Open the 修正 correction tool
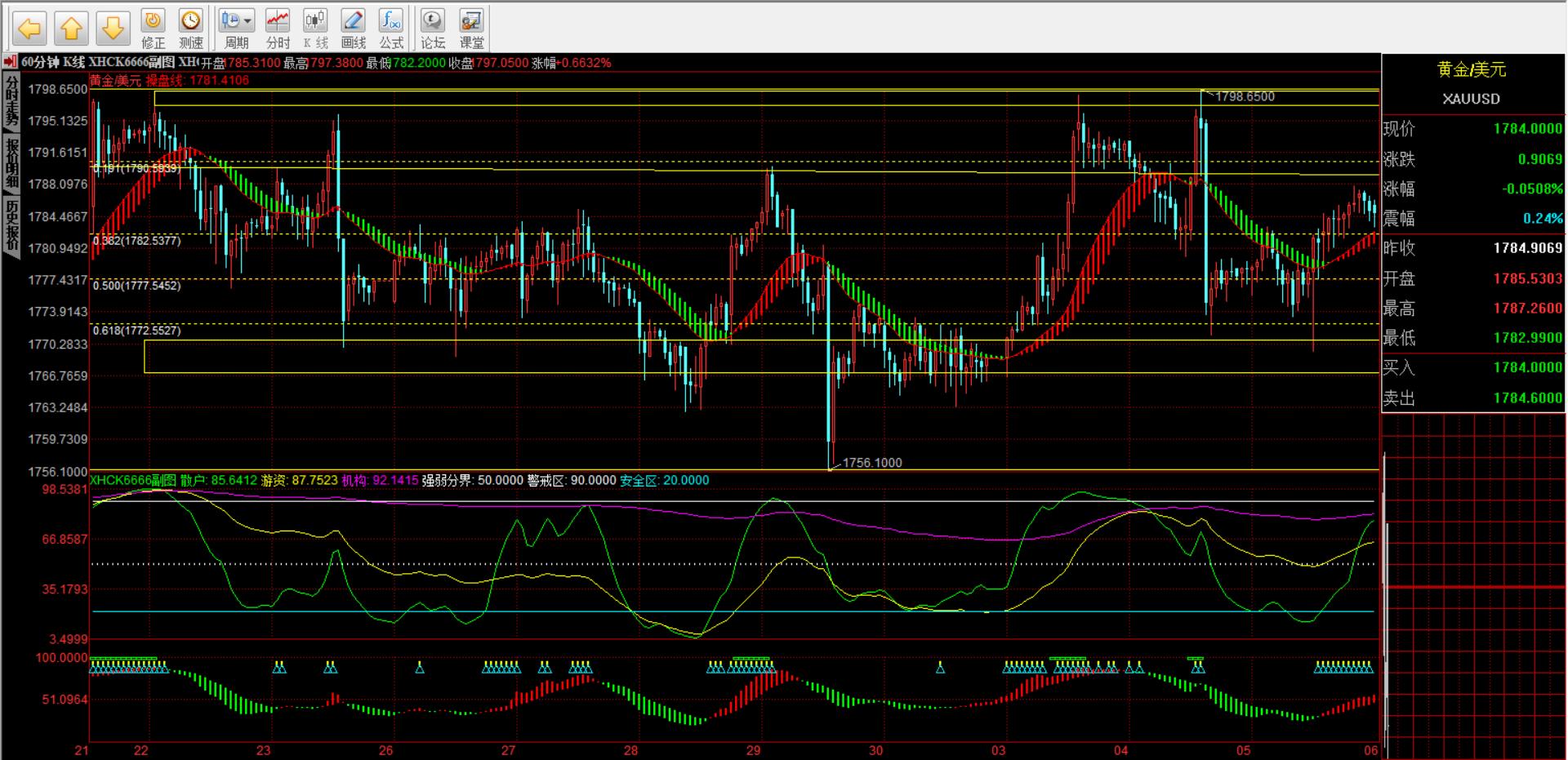Viewport: 1568px width, 760px height. [x=153, y=29]
